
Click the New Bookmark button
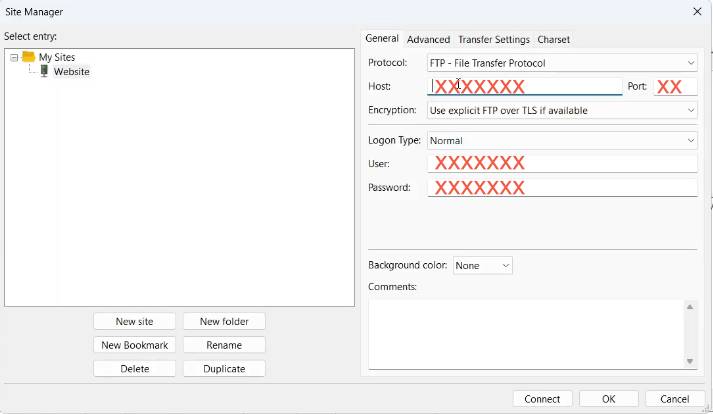[x=134, y=345]
